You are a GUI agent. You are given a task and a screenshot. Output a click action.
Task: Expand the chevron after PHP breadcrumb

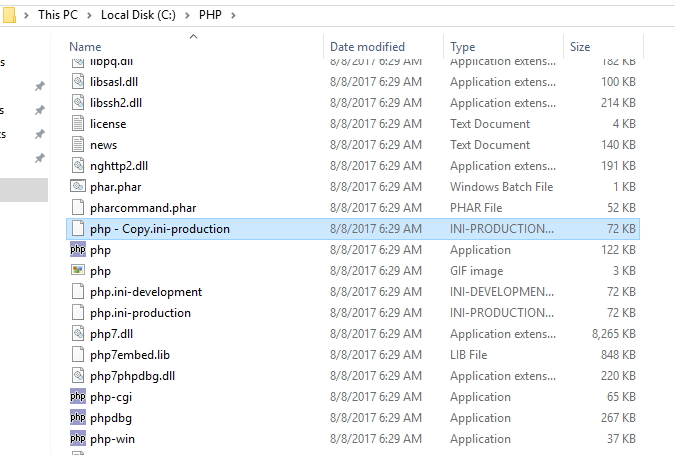(x=233, y=15)
